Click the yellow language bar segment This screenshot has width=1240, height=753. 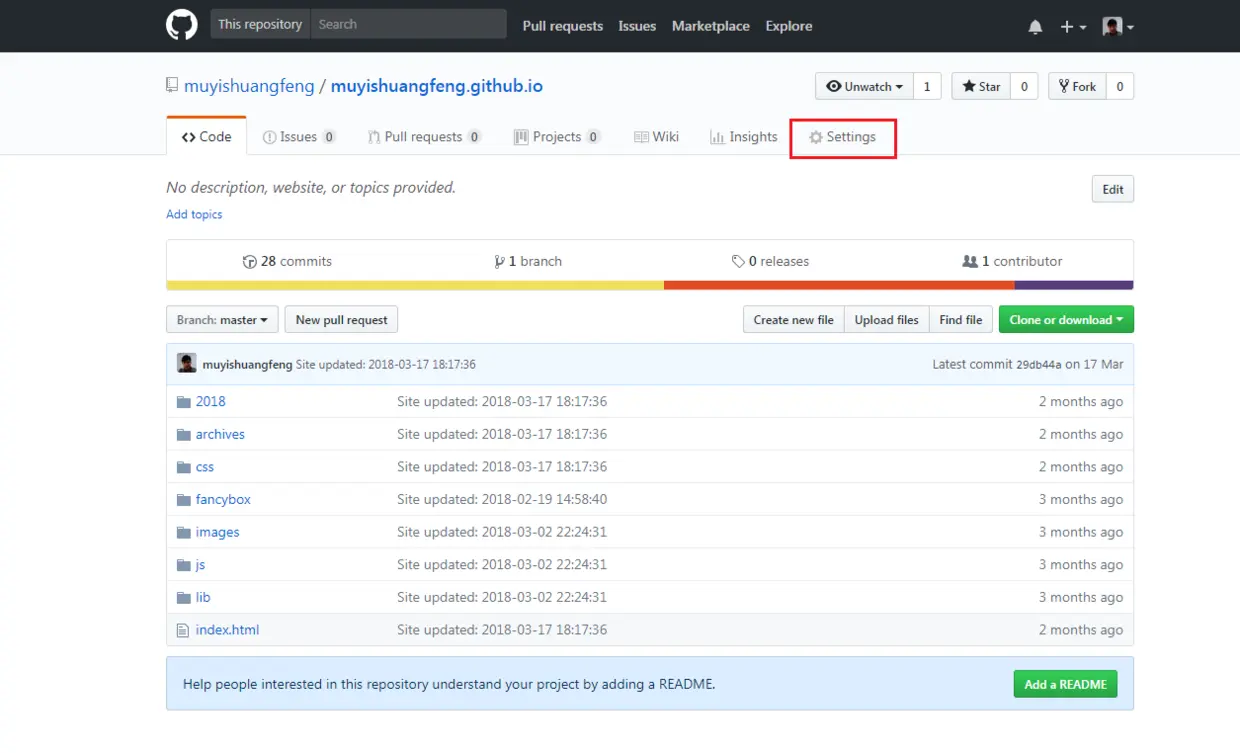(415, 285)
